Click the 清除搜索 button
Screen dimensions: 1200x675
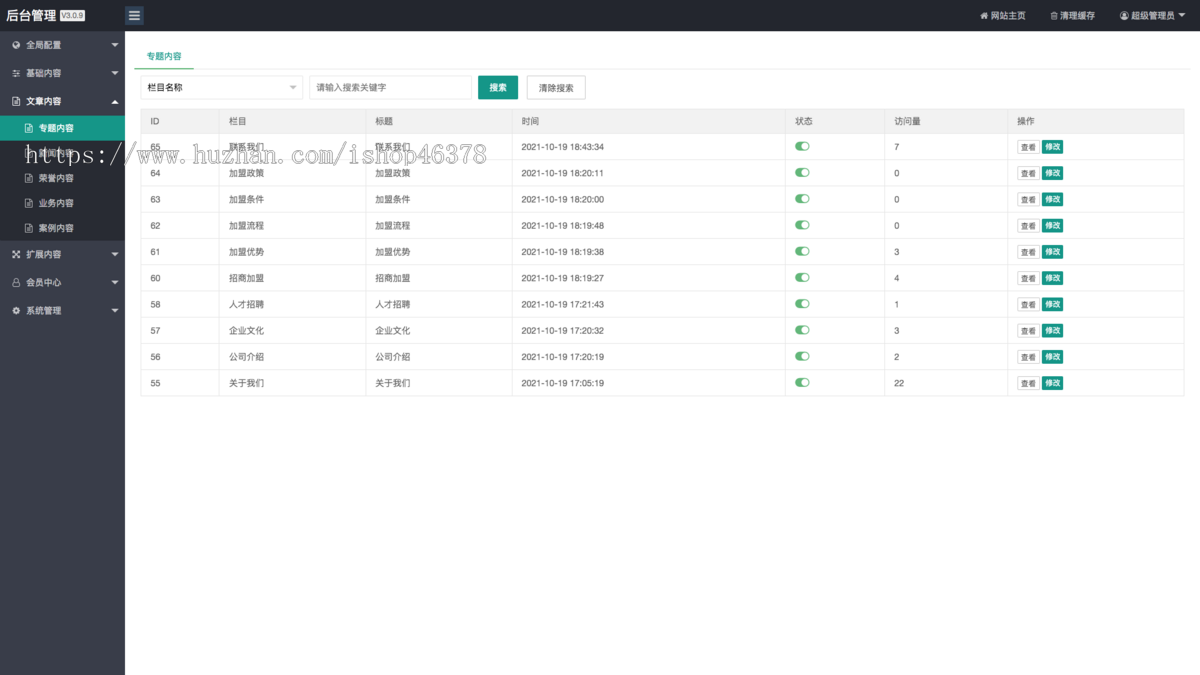556,87
